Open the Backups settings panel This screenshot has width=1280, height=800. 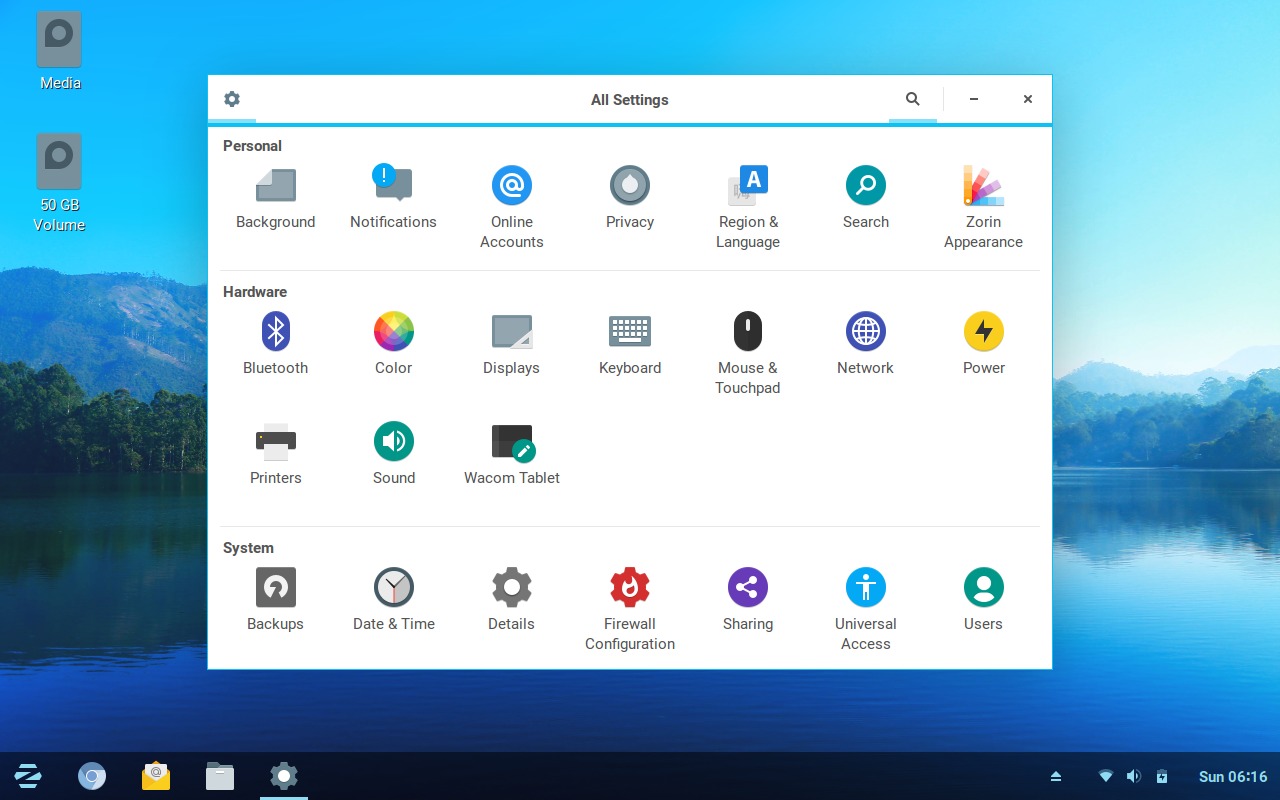(275, 597)
